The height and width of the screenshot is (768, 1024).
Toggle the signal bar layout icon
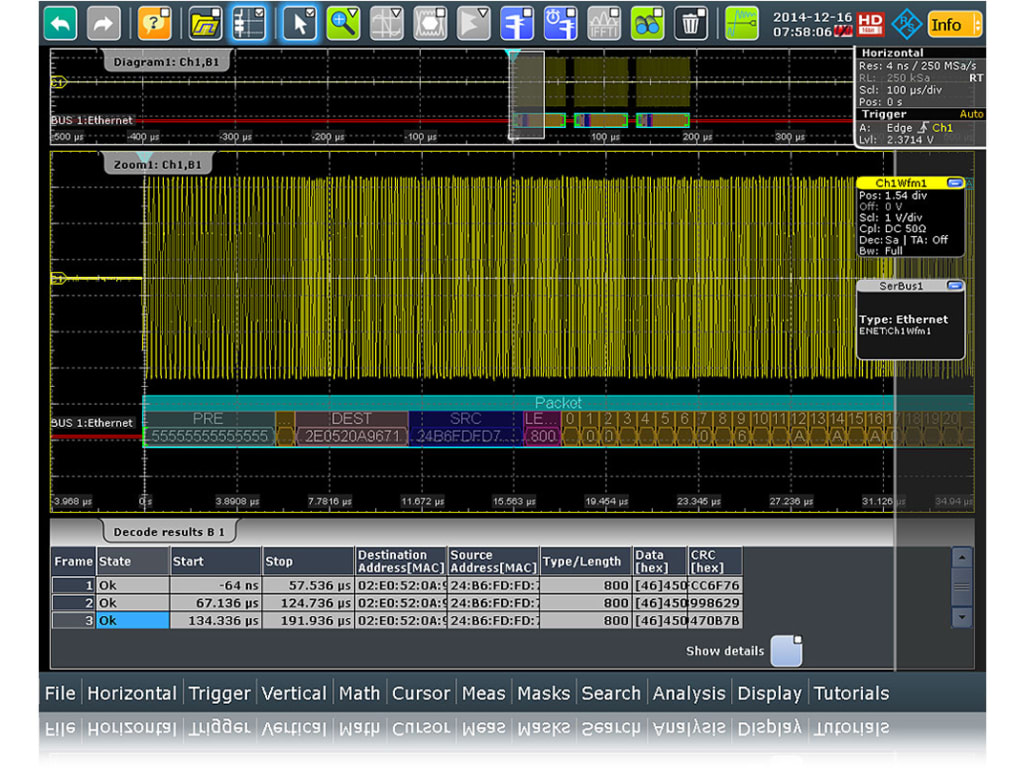(x=249, y=24)
